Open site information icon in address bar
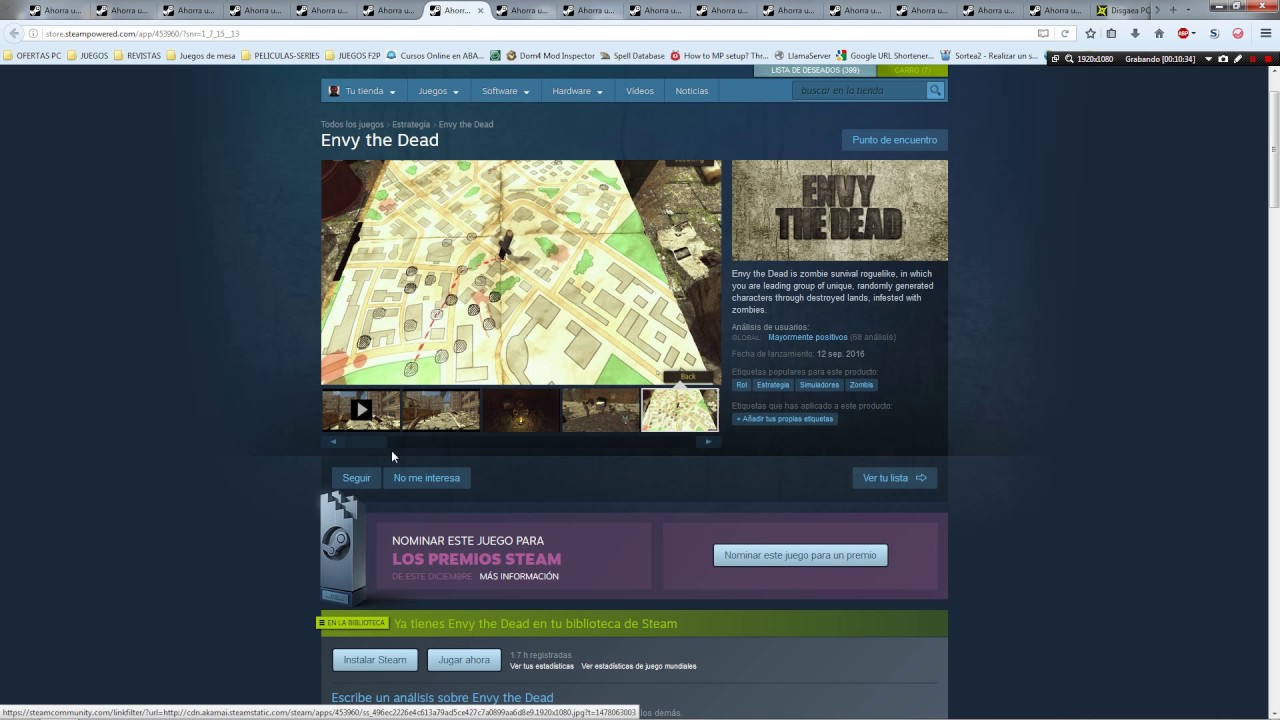The height and width of the screenshot is (720, 1280). 33,34
